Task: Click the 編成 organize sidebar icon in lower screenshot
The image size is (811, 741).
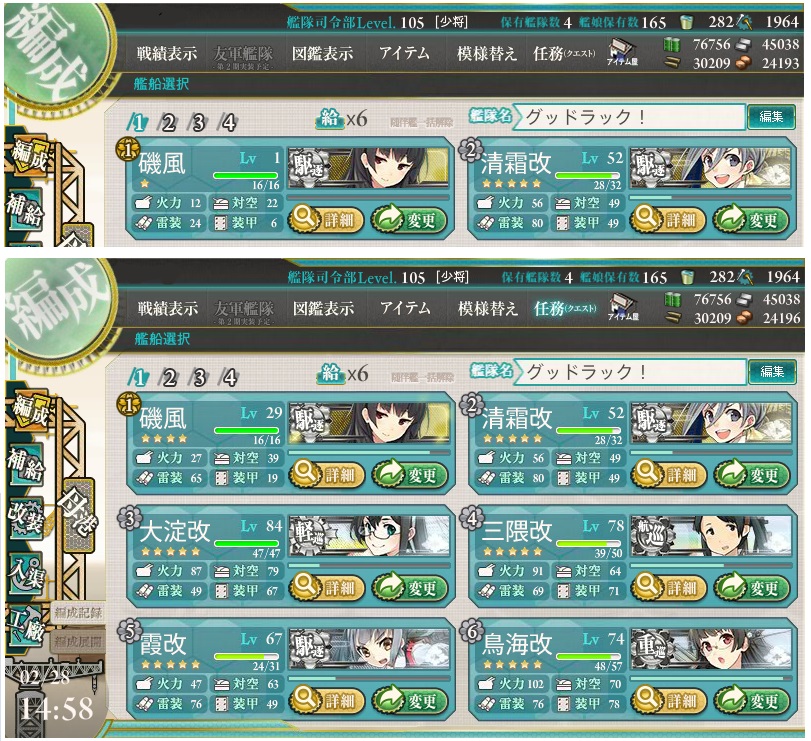Action: tap(27, 409)
